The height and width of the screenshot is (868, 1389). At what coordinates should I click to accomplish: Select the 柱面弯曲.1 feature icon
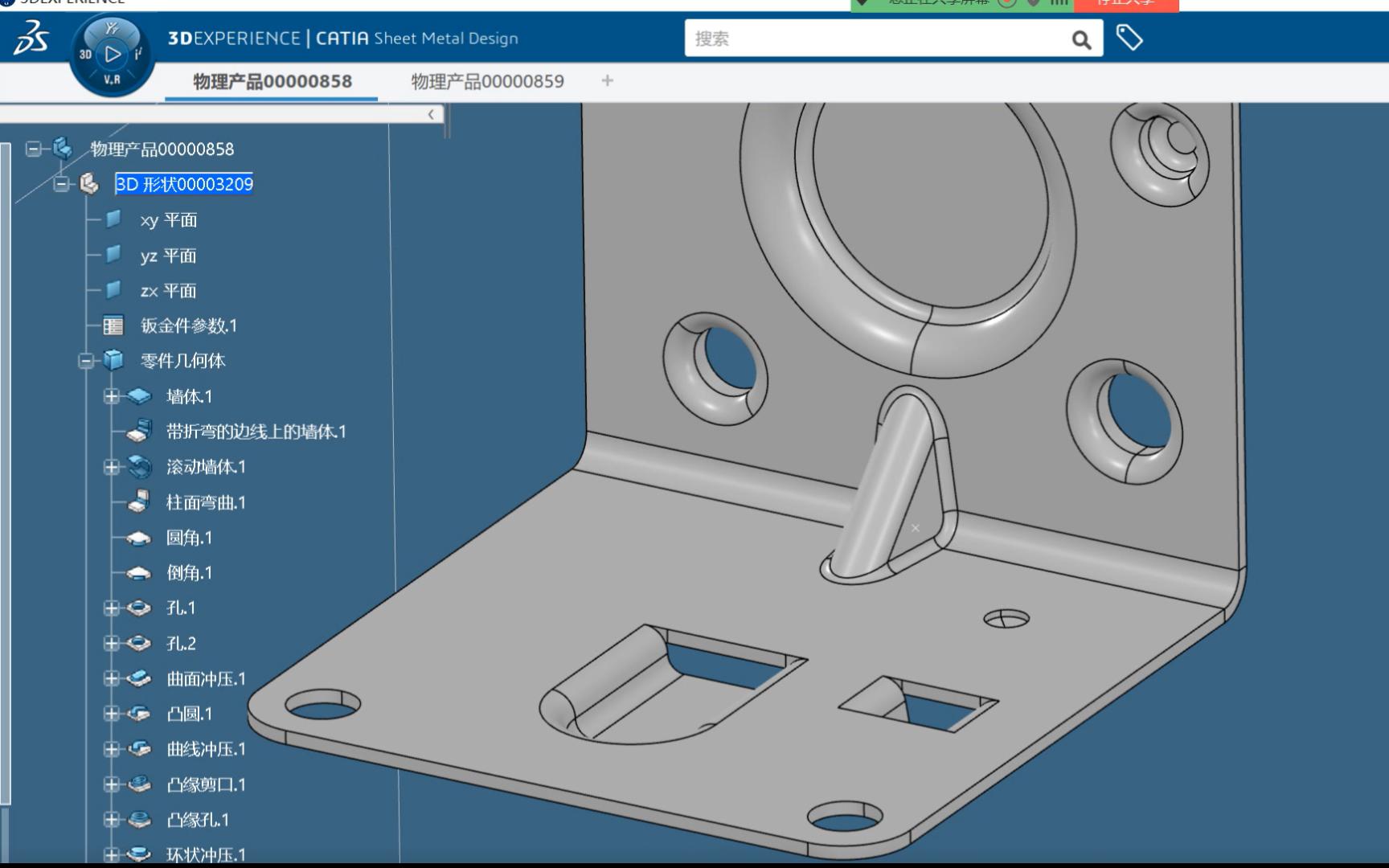(139, 502)
